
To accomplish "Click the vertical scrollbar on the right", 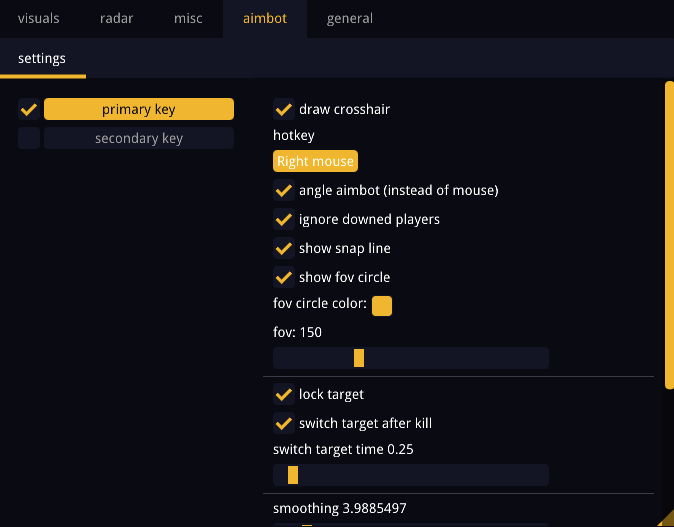I will [x=669, y=236].
